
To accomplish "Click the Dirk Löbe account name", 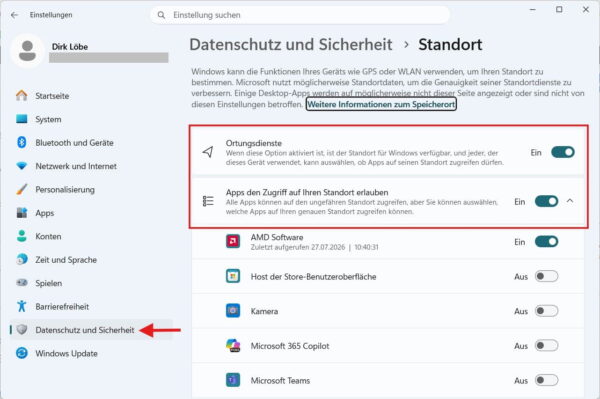I will click(70, 47).
